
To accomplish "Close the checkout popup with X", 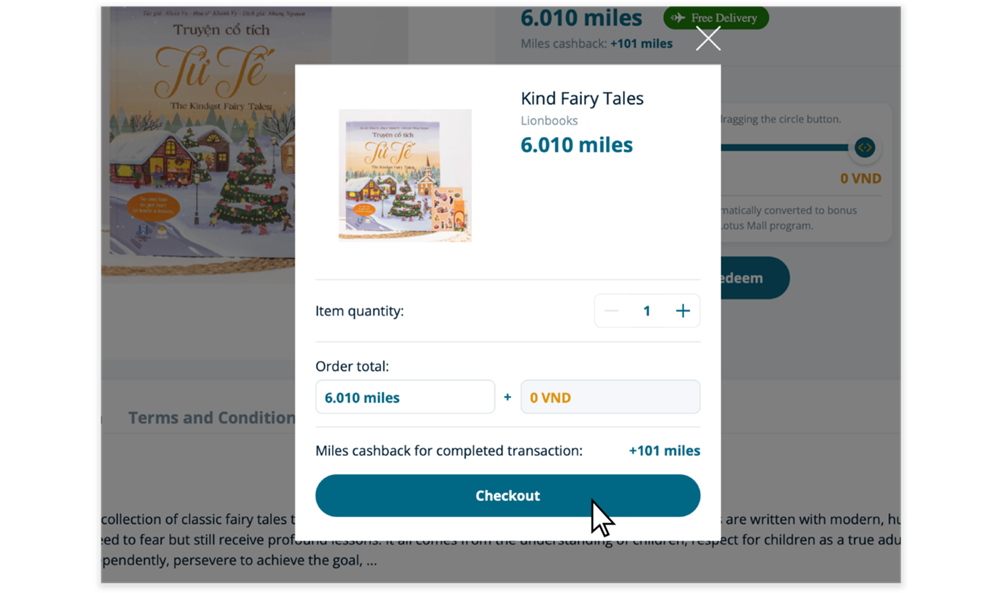I will tap(708, 39).
